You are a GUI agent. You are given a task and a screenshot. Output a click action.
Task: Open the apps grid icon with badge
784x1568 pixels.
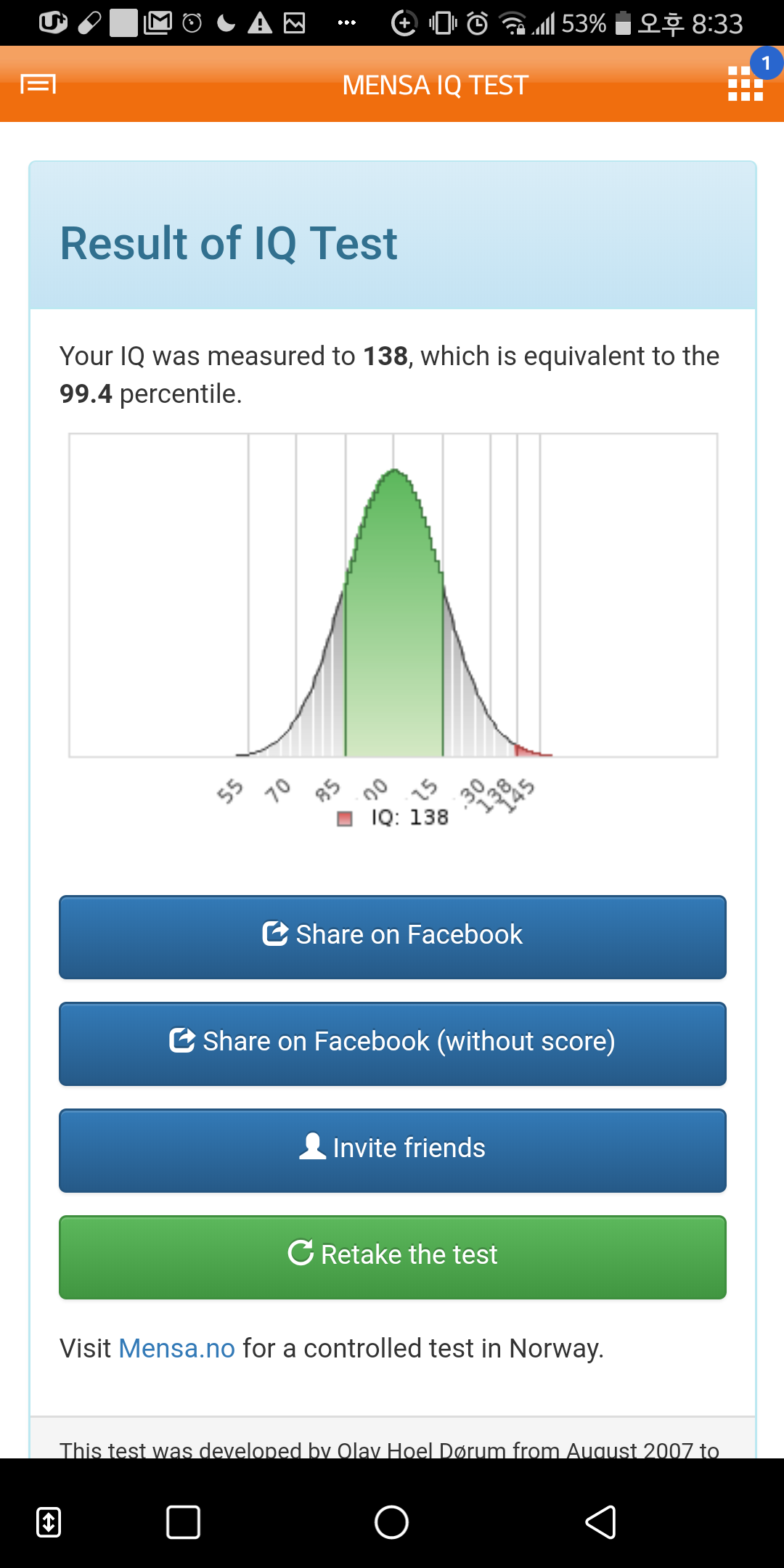[746, 84]
